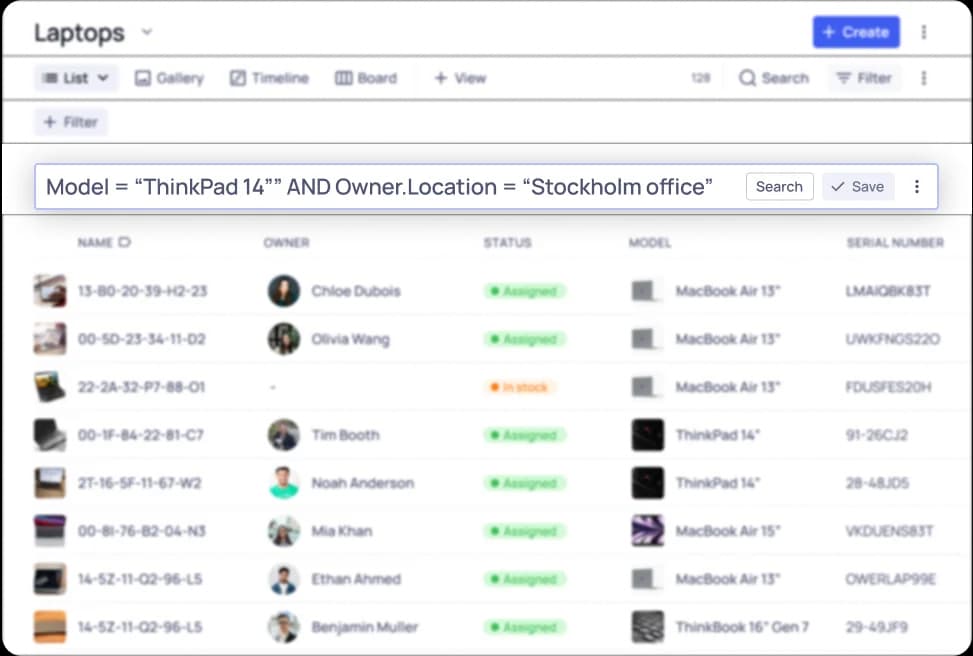The width and height of the screenshot is (973, 656).
Task: Click Ethan Ahmed avatar
Action: 284,579
